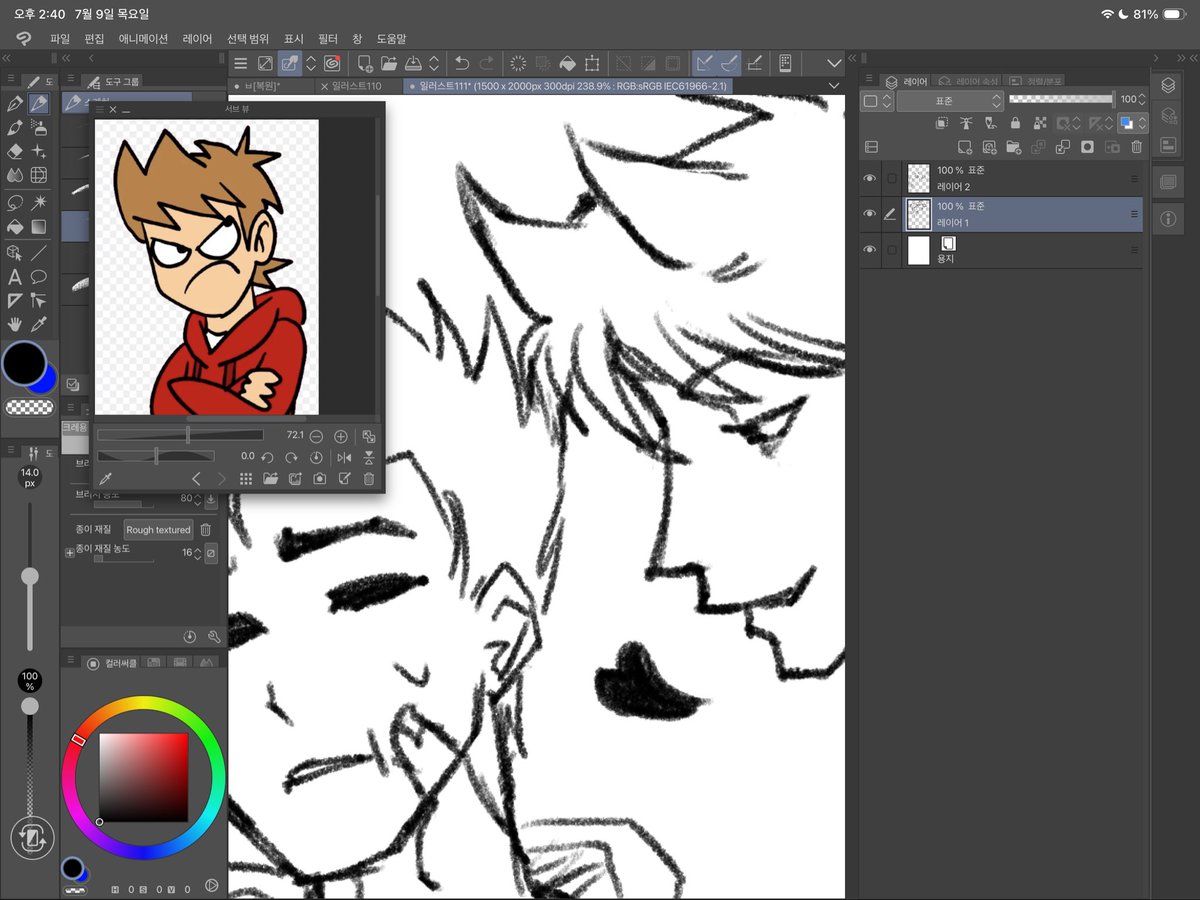Viewport: 1200px width, 900px height.
Task: Click the black main color swatch
Action: tap(22, 363)
